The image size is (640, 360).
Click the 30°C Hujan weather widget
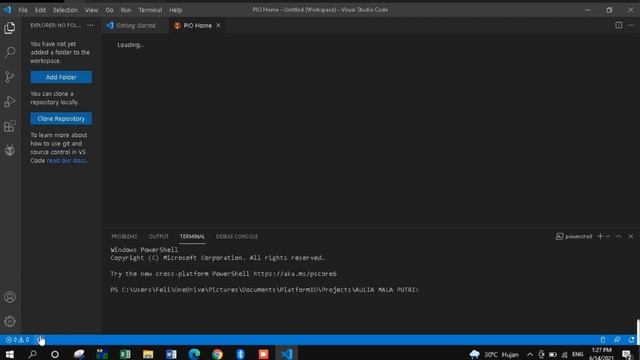(494, 354)
